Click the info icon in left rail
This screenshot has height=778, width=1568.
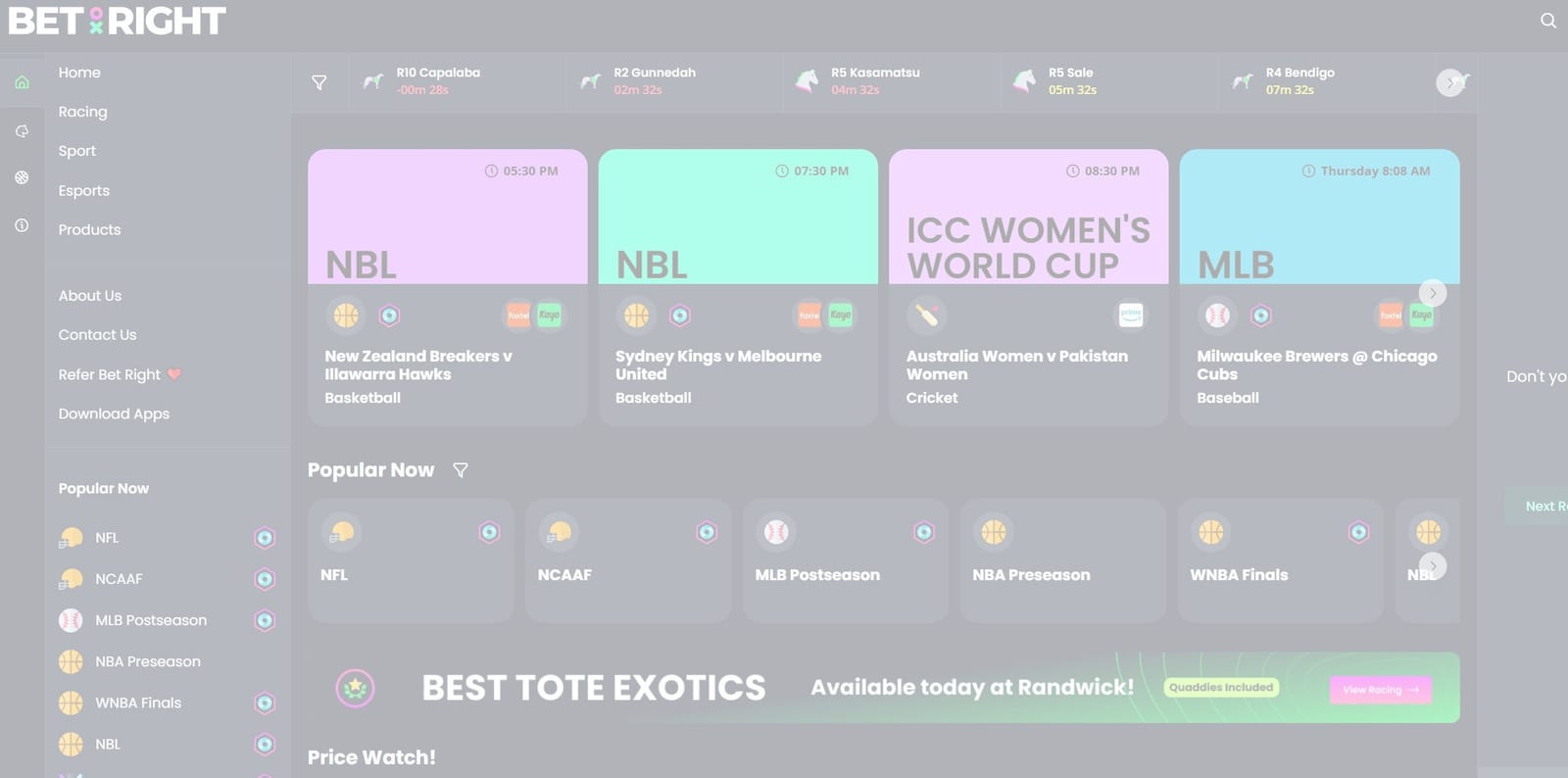(x=22, y=225)
